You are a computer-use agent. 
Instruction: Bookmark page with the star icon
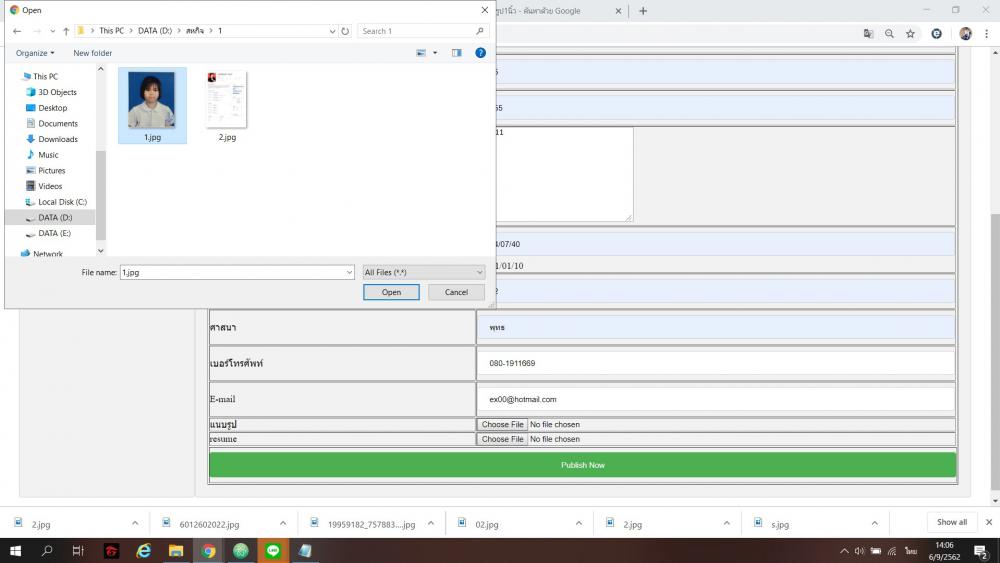[910, 33]
